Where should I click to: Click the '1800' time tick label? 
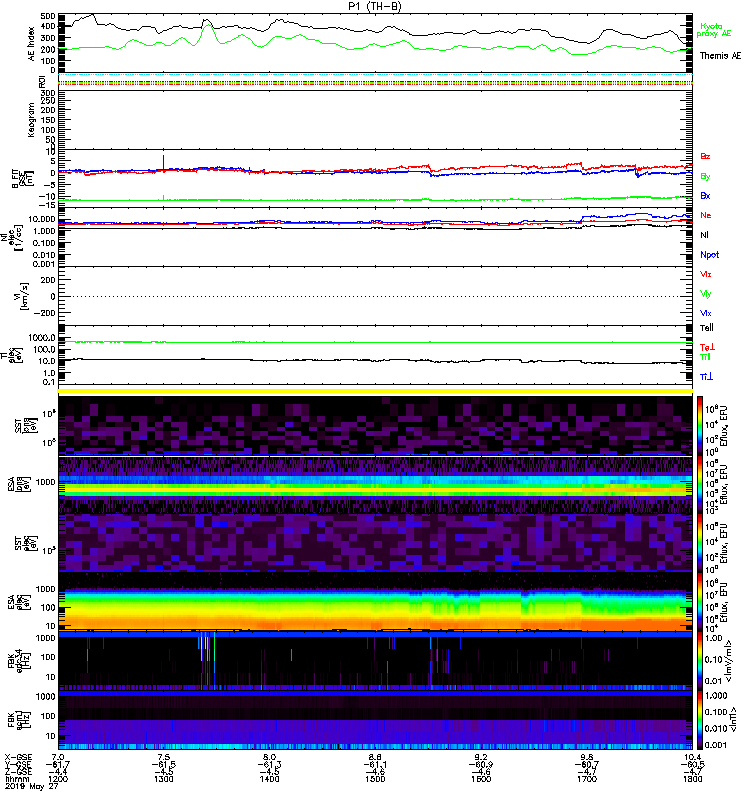point(692,779)
